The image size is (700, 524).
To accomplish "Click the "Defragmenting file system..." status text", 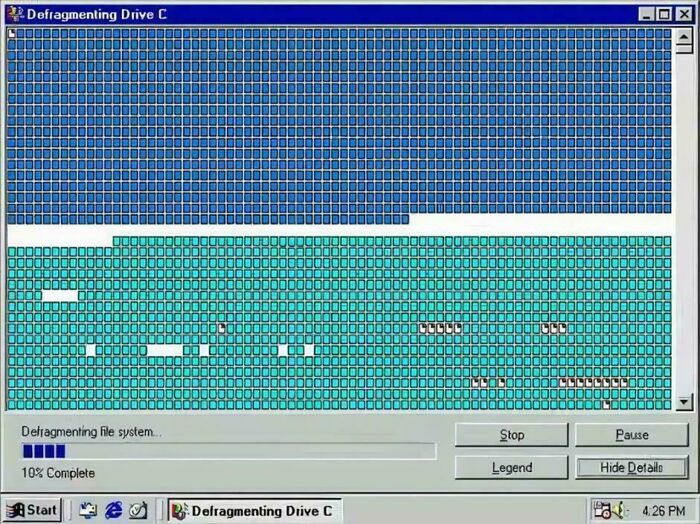I will [92, 432].
